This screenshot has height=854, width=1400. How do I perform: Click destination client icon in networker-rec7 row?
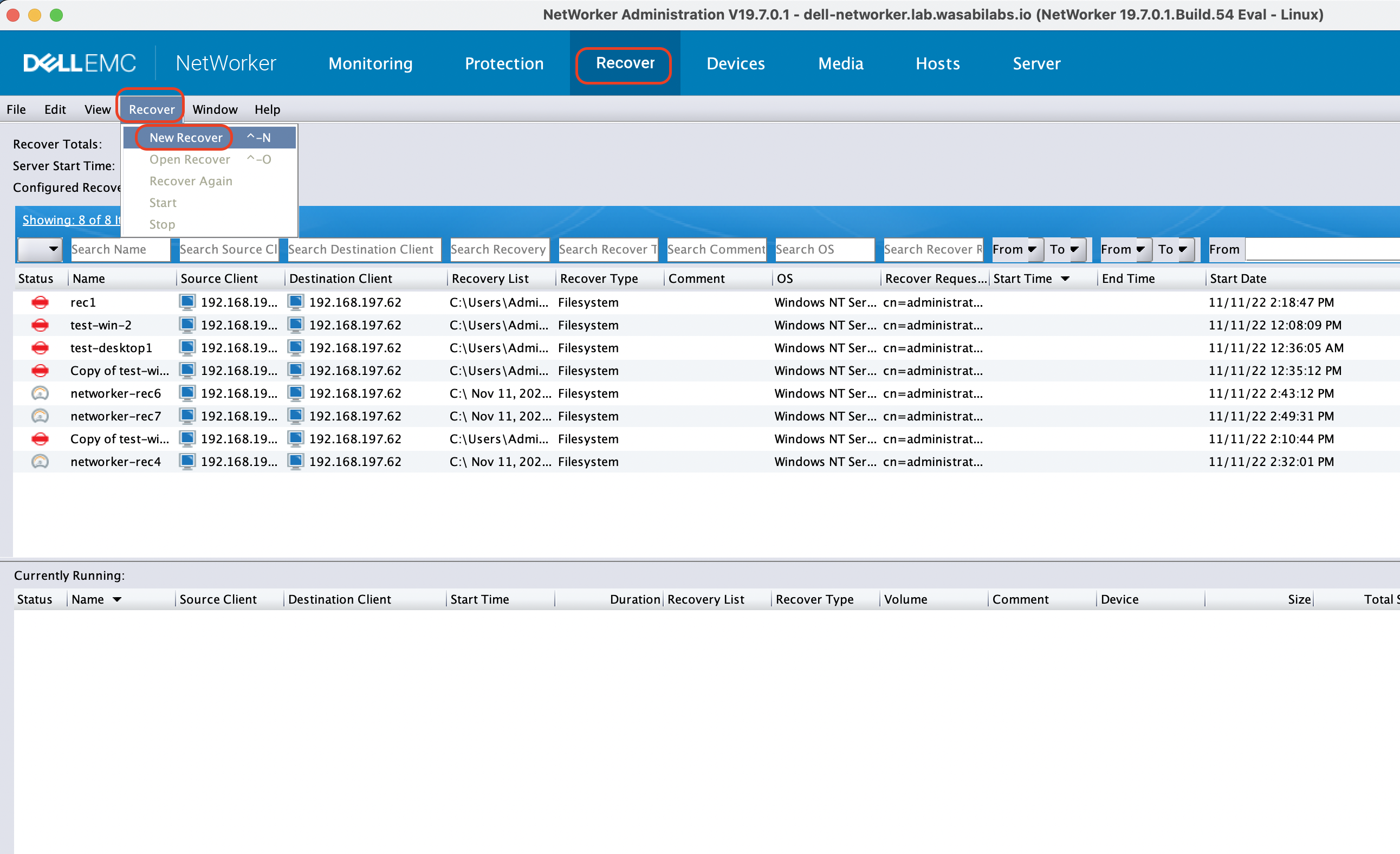pos(295,416)
